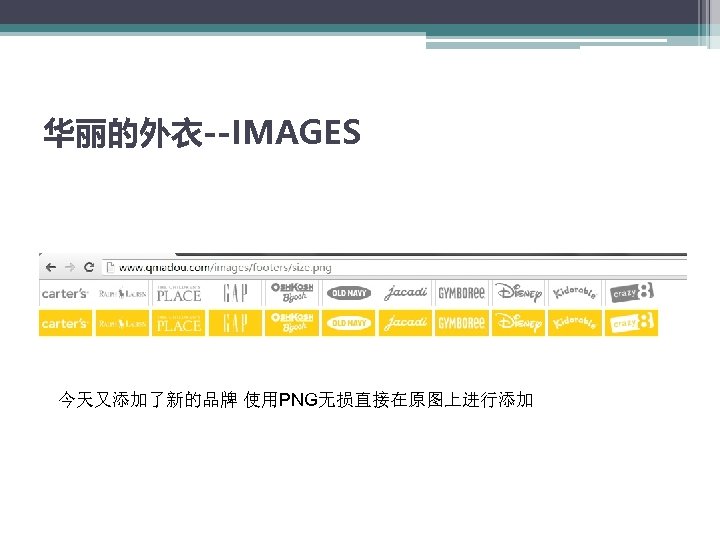
Task: Click the yellow OshKosh B'gosh logo
Action: tap(292, 323)
